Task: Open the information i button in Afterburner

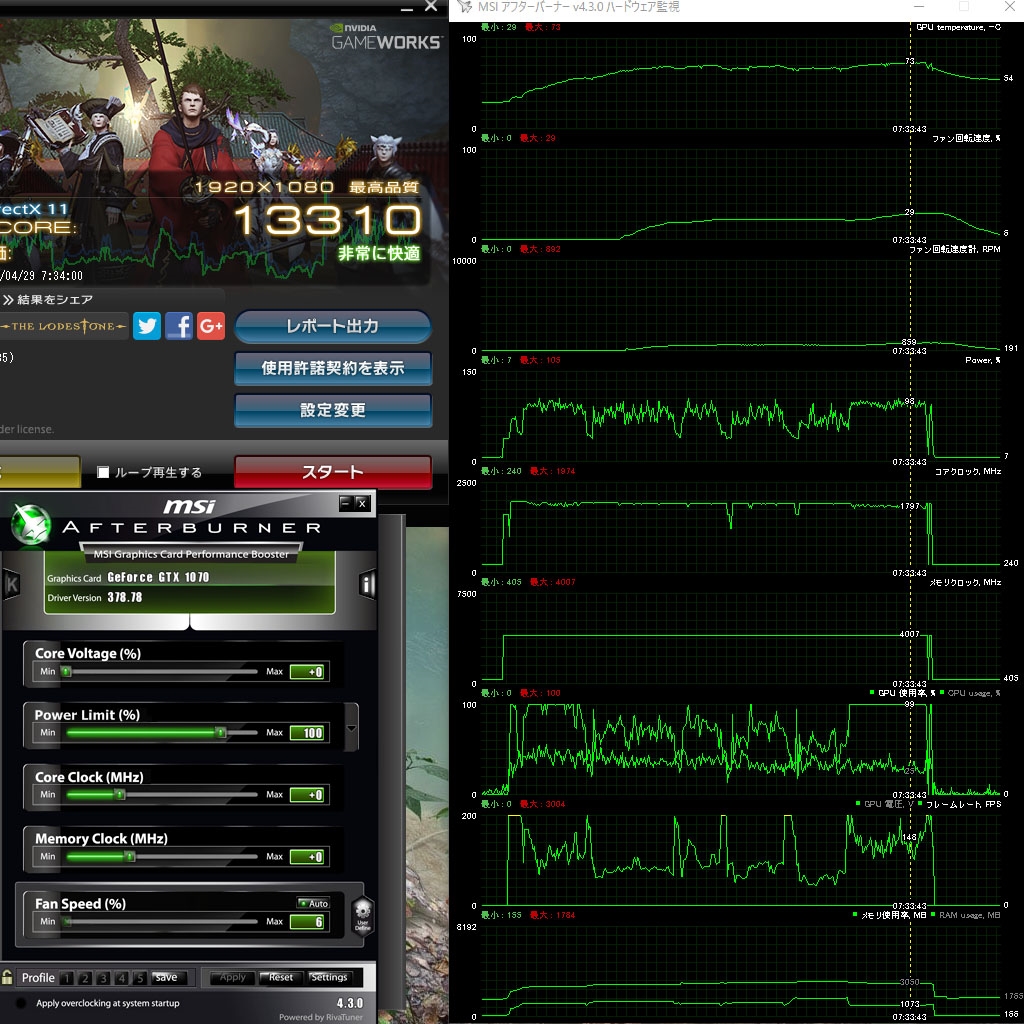Action: pos(368,584)
